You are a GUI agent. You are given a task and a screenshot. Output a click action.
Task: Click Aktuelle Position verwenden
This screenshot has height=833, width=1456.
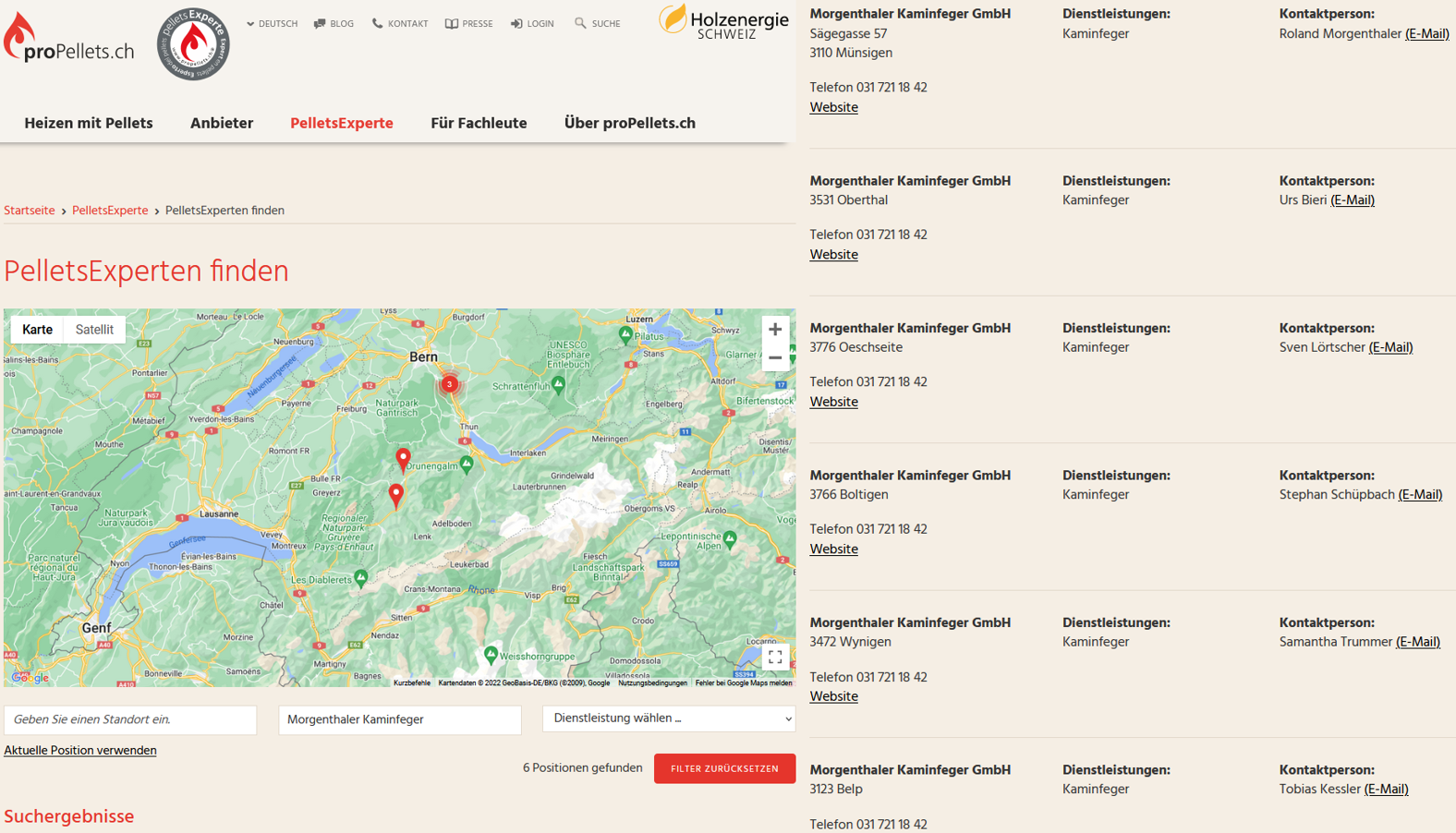click(80, 751)
